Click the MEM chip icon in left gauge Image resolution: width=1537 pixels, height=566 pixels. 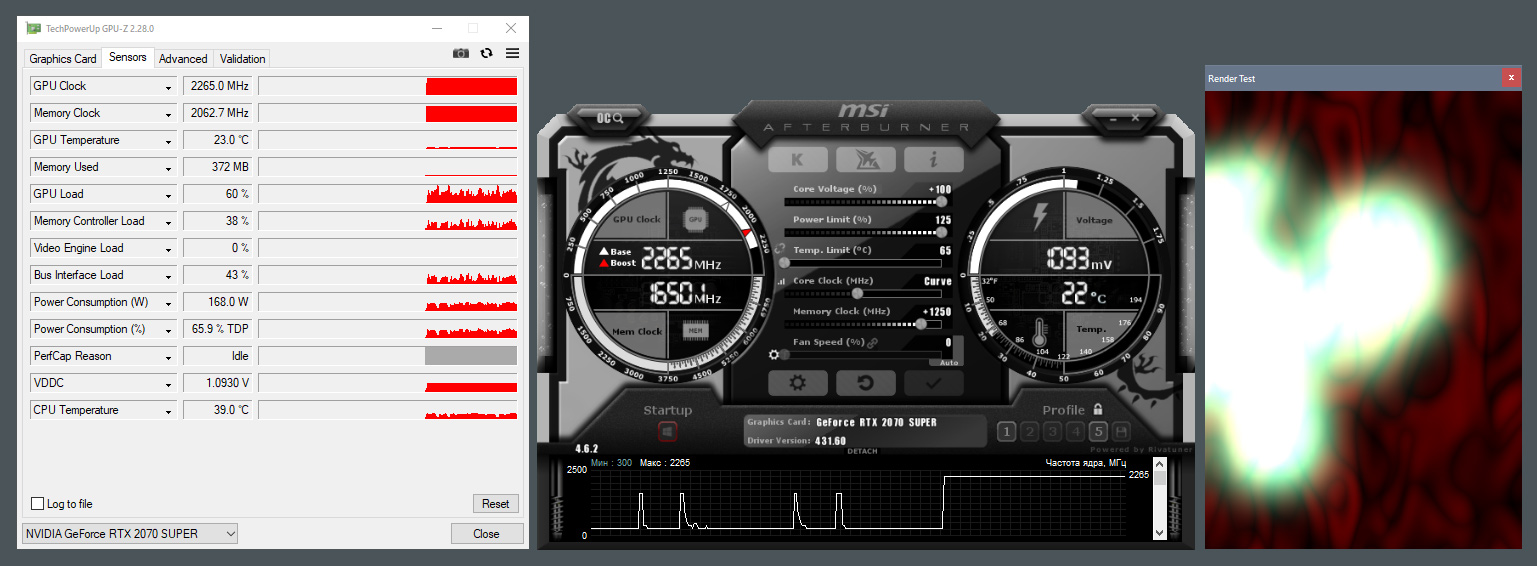(696, 330)
